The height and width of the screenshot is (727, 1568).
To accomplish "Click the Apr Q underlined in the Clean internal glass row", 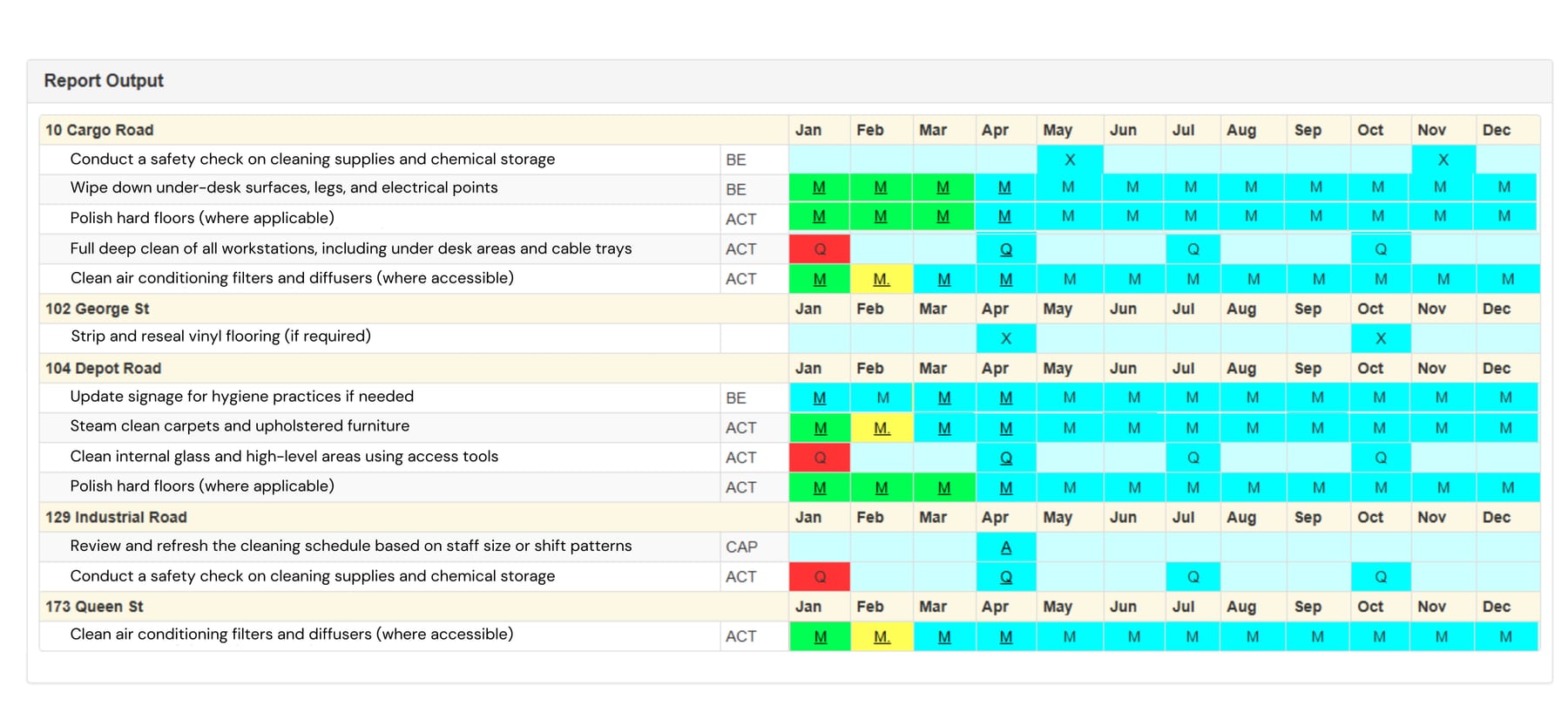I will 1006,458.
